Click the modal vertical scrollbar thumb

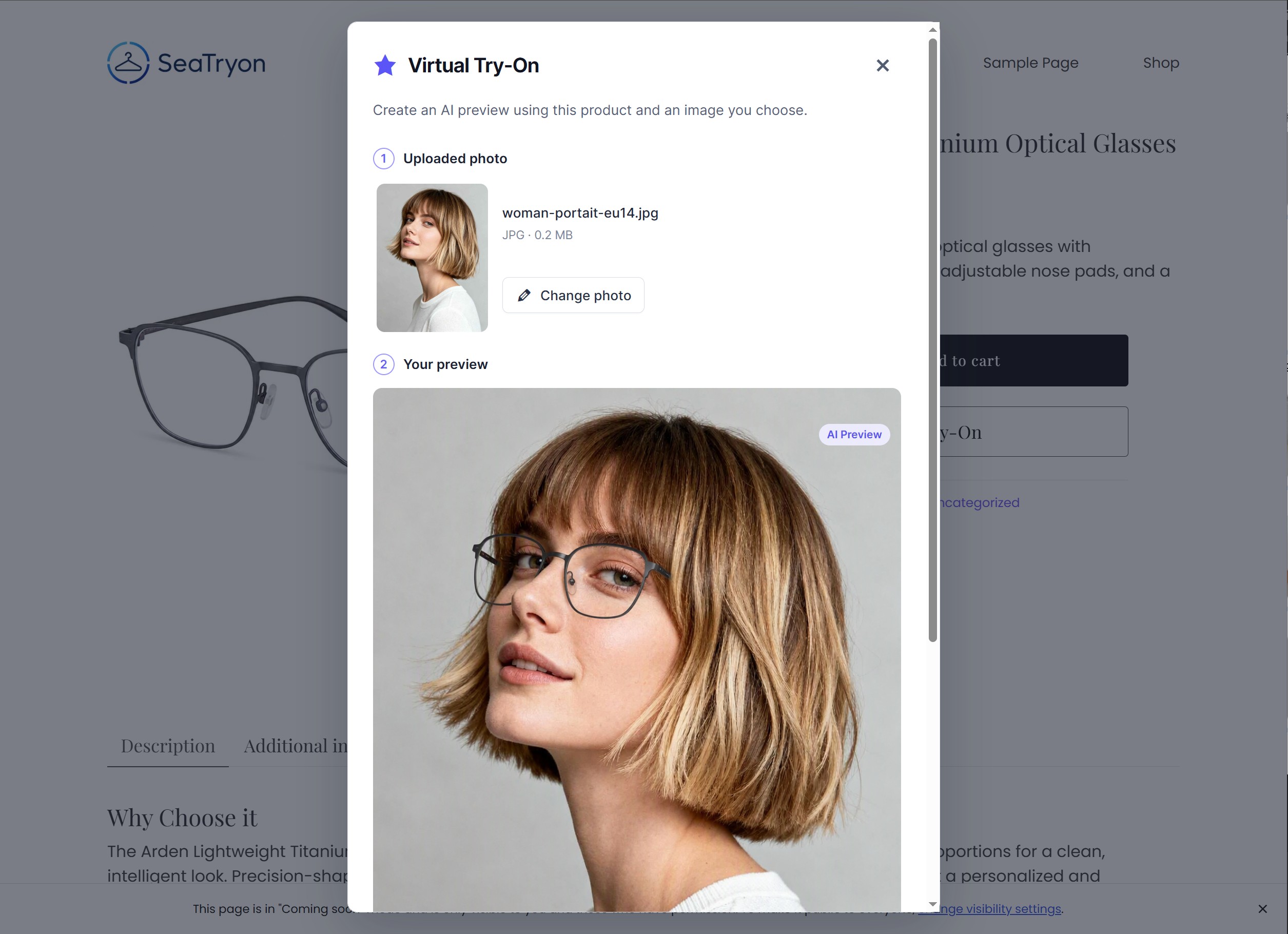click(932, 340)
